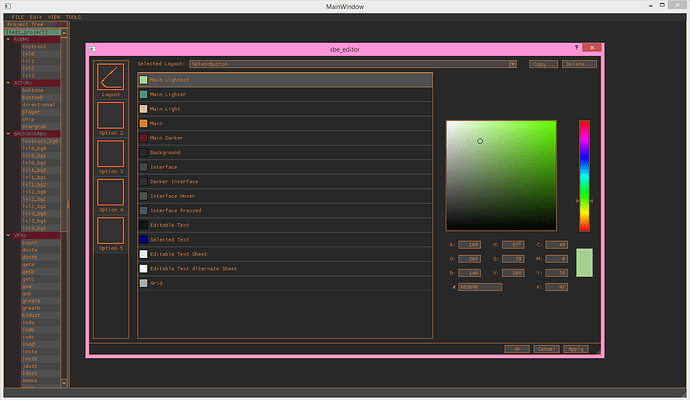Select test_project in the Project Tree
Viewport: 690px width, 400px height.
click(33, 32)
